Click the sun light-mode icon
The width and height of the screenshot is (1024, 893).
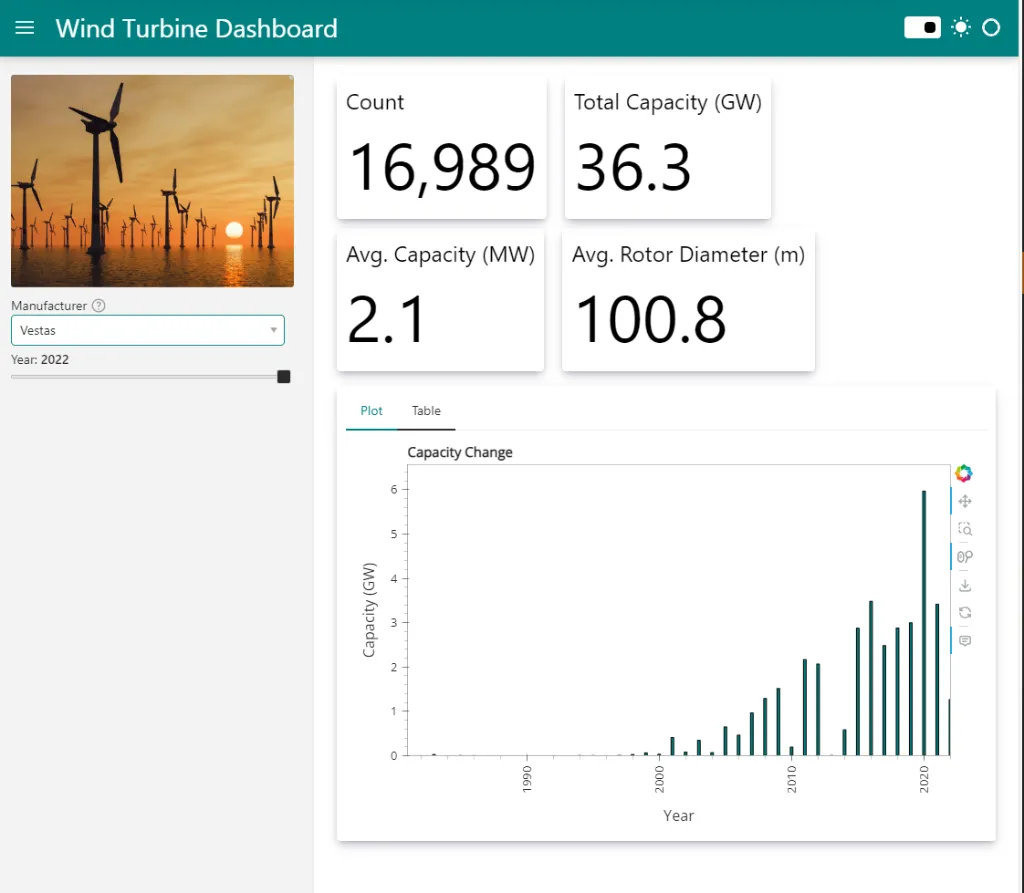point(961,28)
